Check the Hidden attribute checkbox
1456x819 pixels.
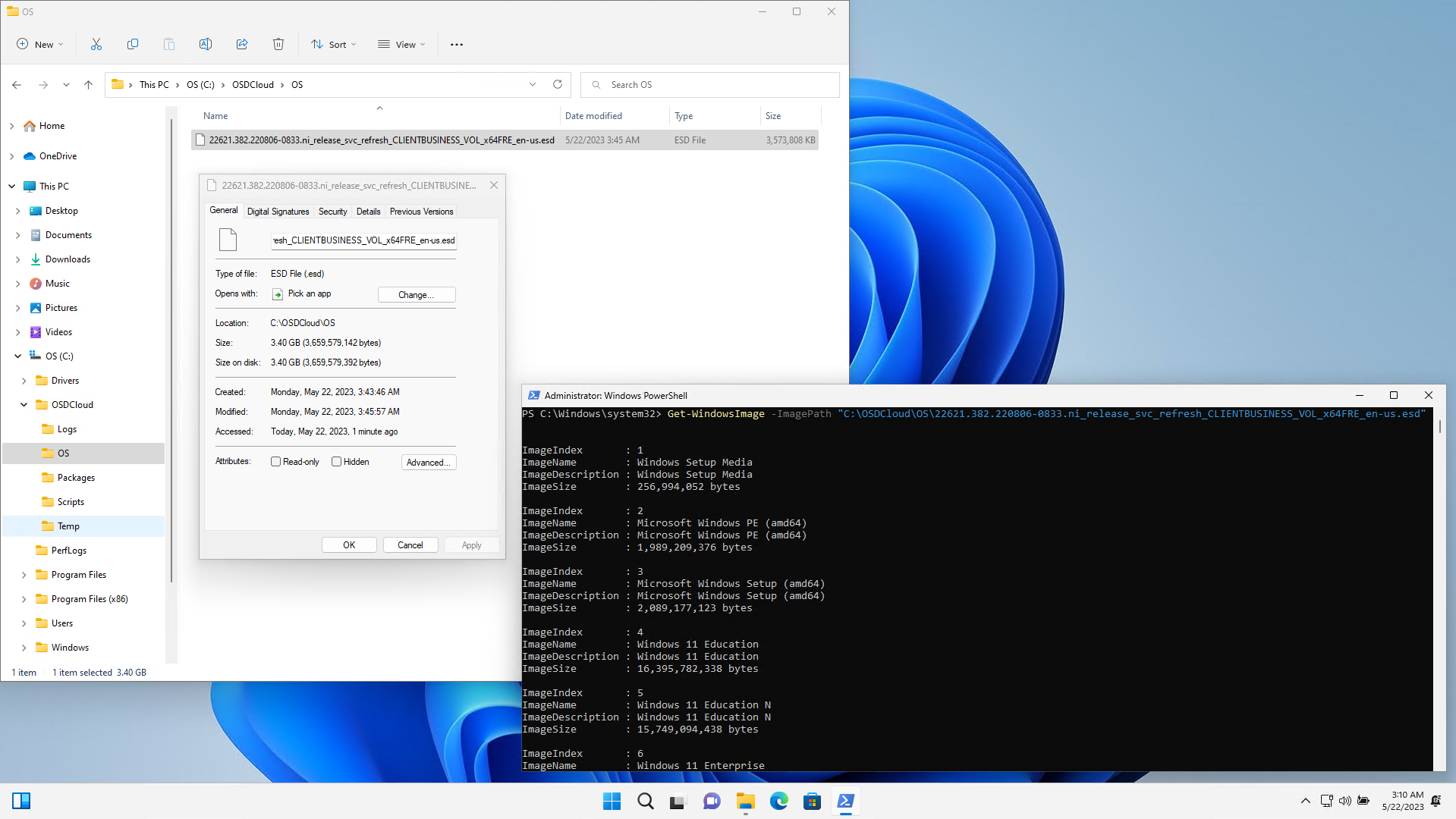click(x=337, y=462)
